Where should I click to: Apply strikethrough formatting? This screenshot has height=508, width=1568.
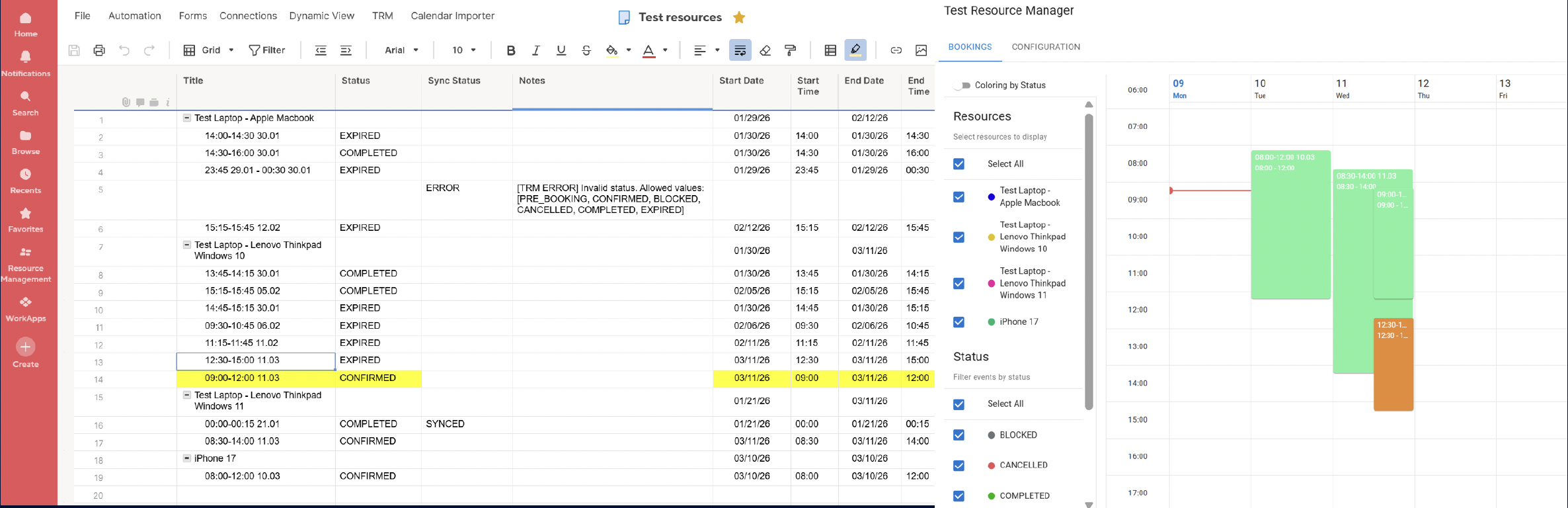586,50
